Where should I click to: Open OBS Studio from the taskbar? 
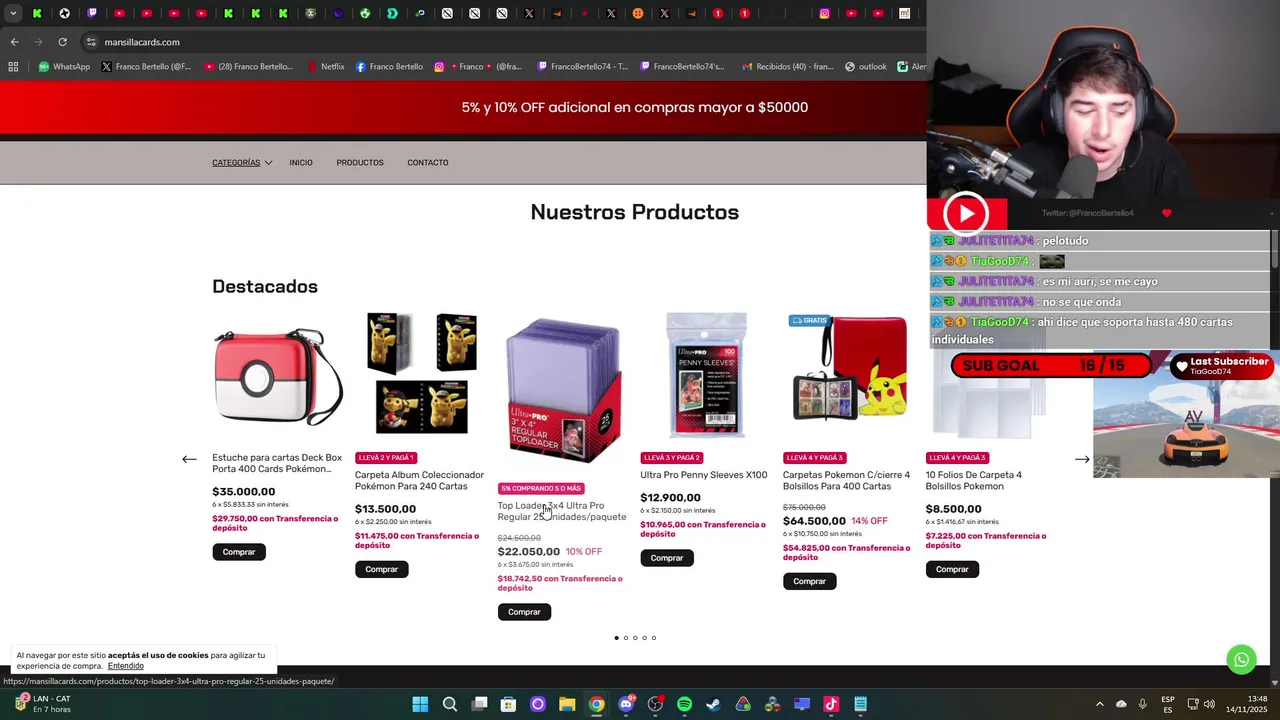pyautogui.click(x=655, y=704)
